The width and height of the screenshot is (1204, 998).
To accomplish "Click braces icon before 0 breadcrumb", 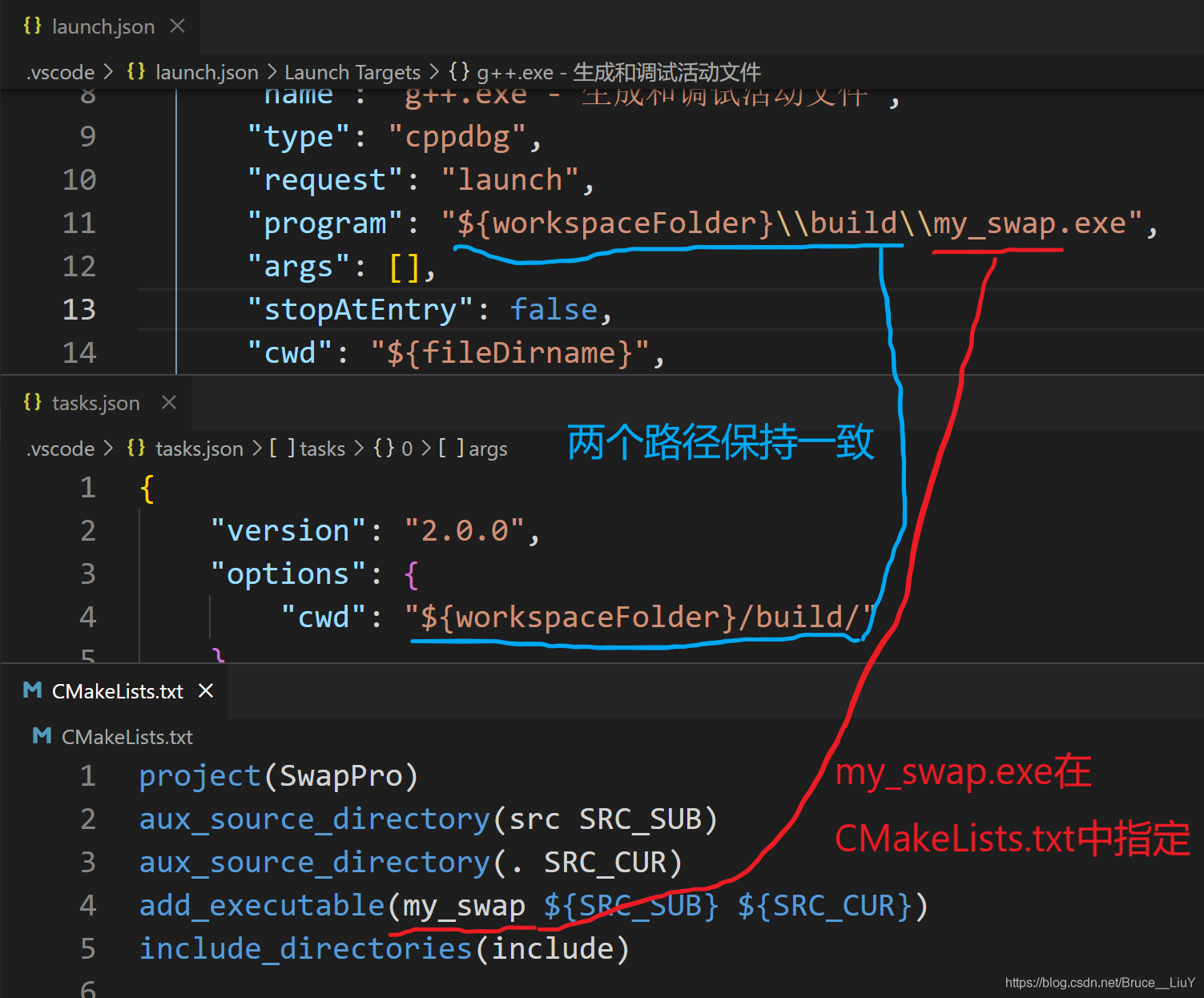I will [384, 448].
